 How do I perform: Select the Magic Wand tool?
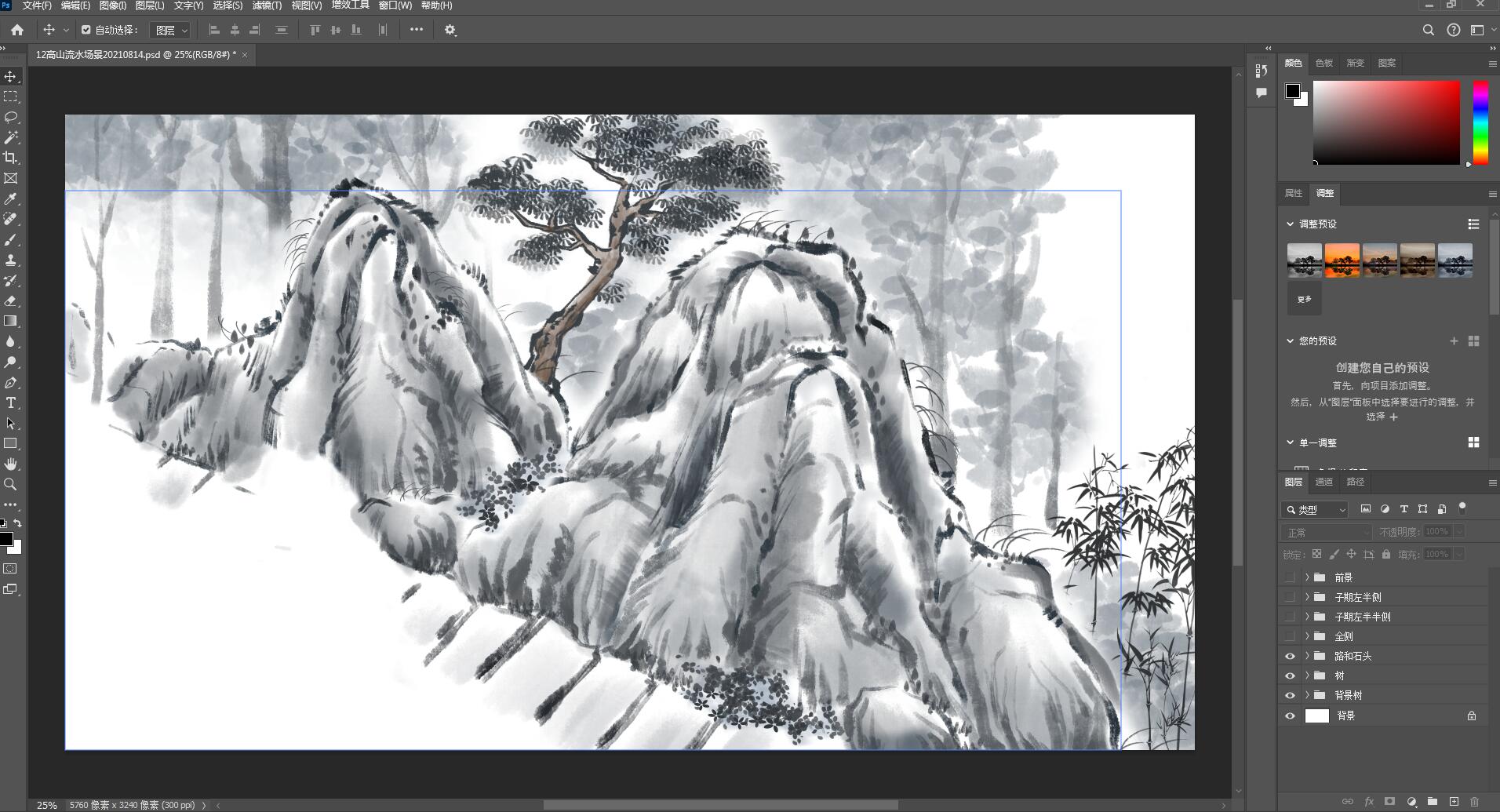[11, 137]
